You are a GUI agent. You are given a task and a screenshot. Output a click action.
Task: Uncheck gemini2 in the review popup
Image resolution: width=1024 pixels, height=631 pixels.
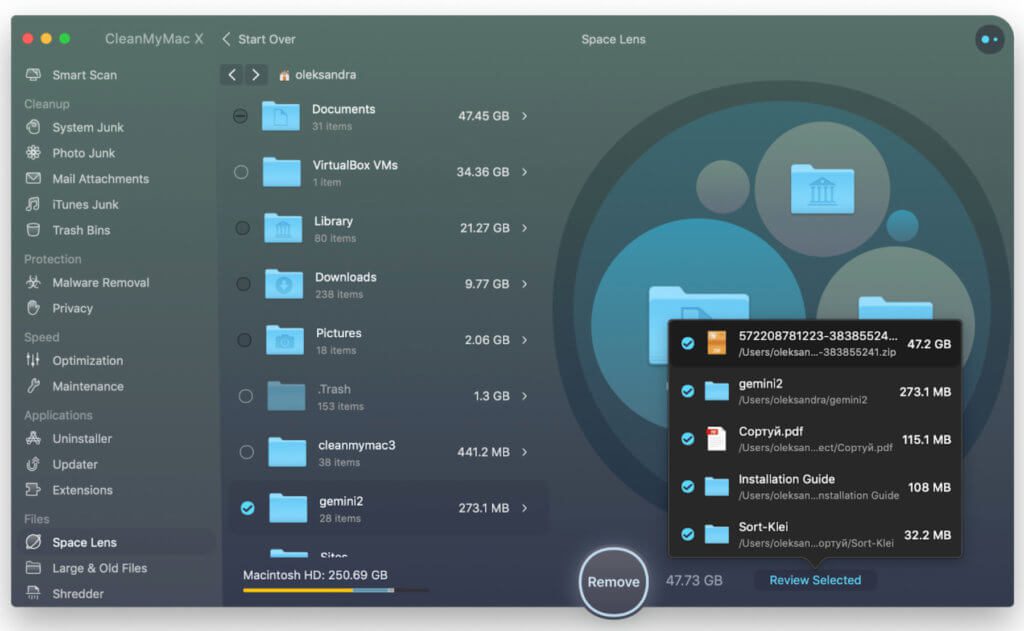pyautogui.click(x=688, y=391)
